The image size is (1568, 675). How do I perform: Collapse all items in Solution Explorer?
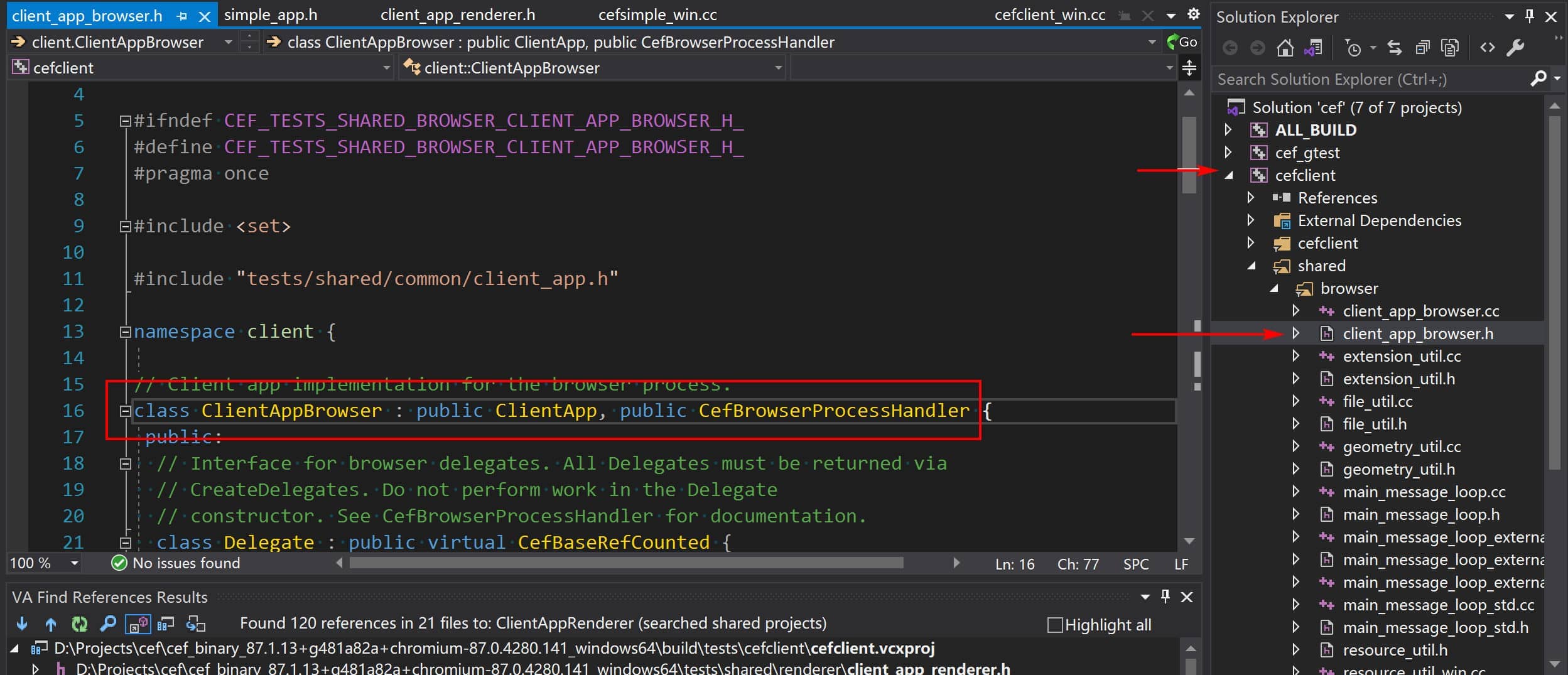[x=1422, y=48]
